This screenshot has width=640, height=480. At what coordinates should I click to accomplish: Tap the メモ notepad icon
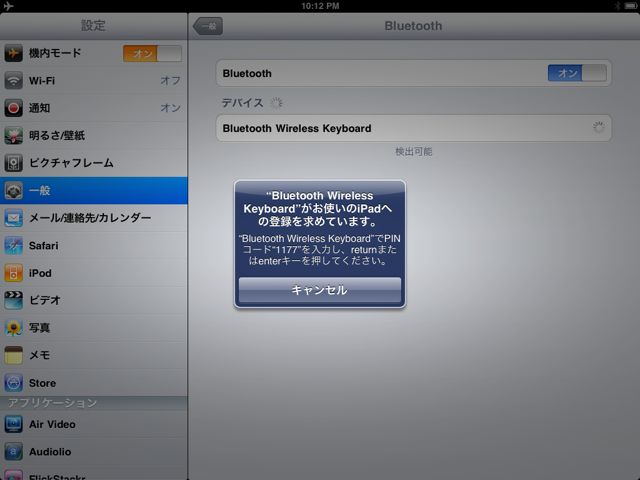(13, 355)
